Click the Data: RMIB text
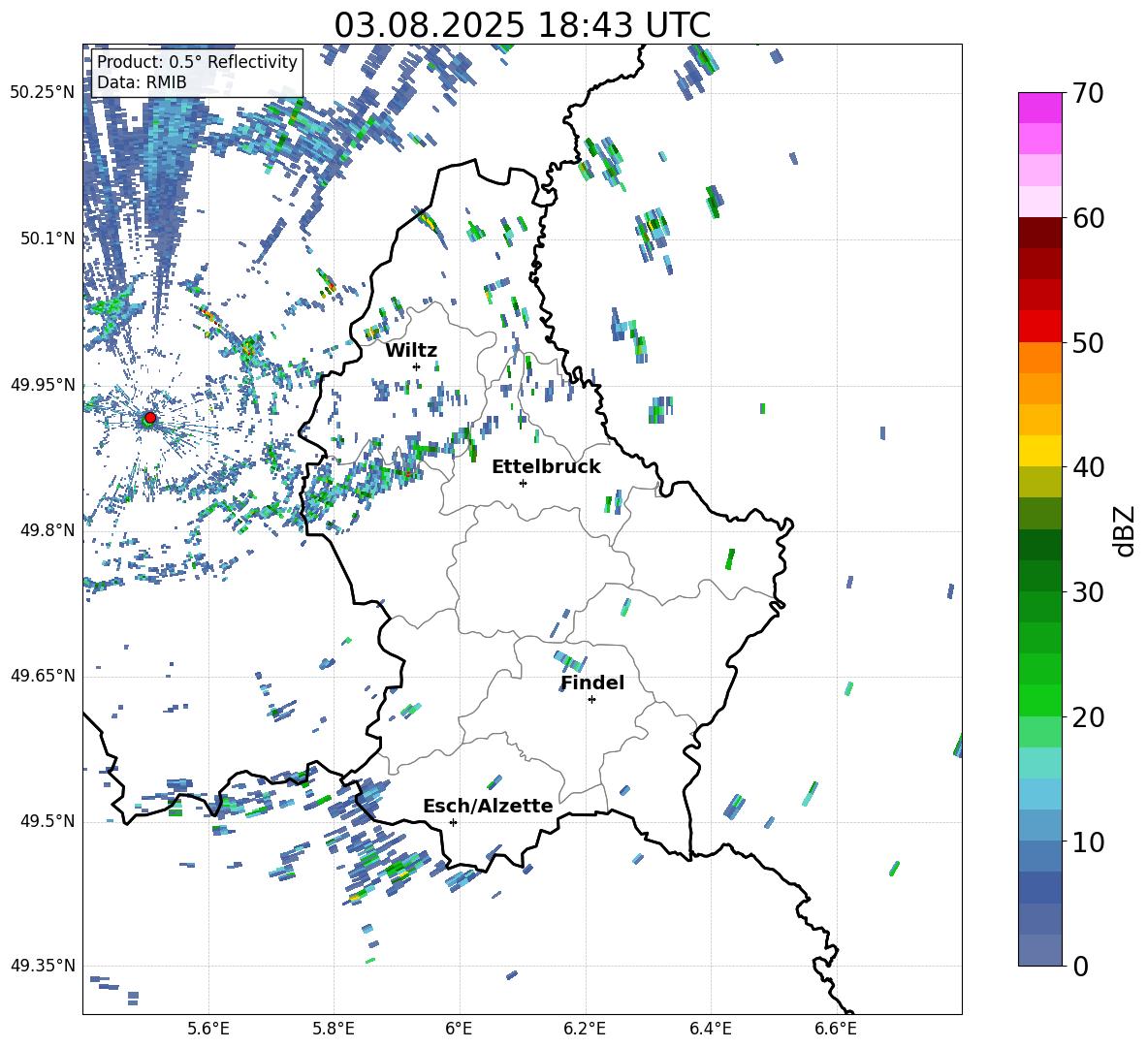Viewport: 1148px width, 1048px height. pyautogui.click(x=142, y=82)
